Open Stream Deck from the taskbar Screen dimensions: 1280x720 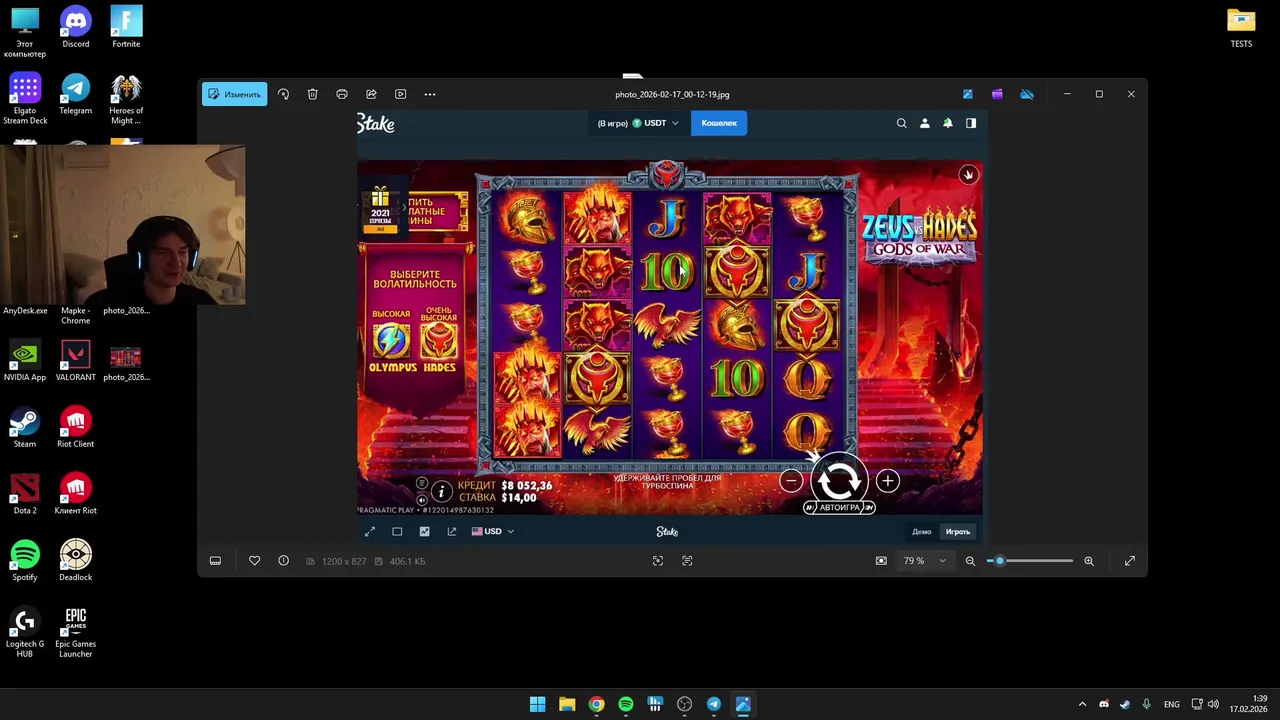655,704
